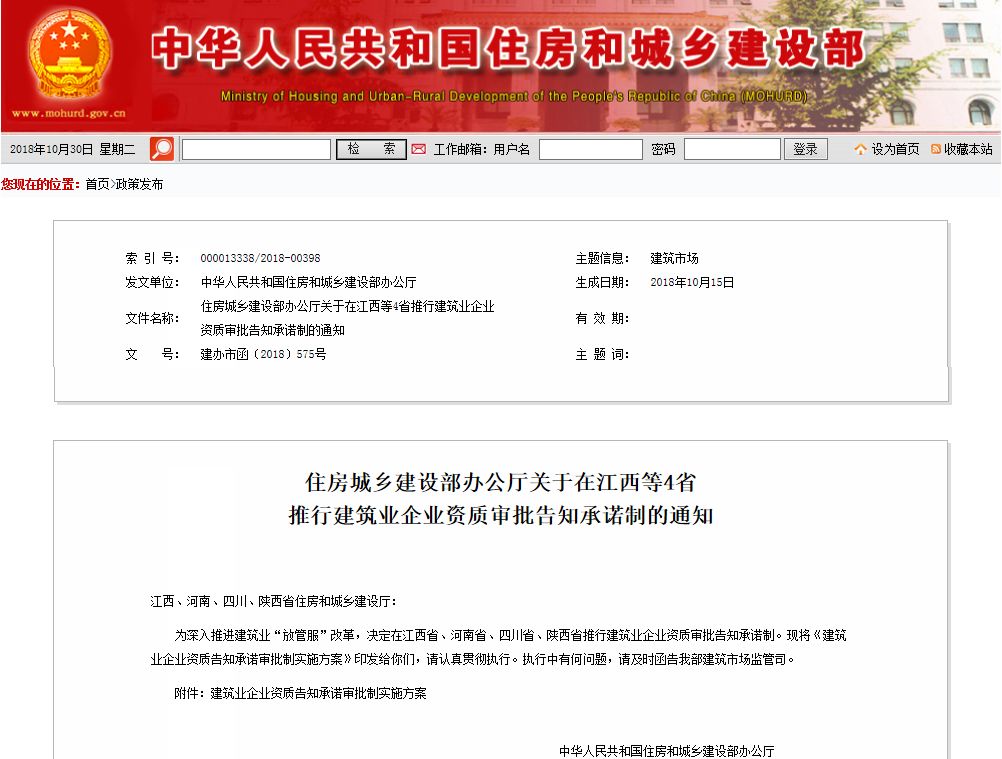Click the 检索 search button
The height and width of the screenshot is (759, 1002).
tap(371, 149)
